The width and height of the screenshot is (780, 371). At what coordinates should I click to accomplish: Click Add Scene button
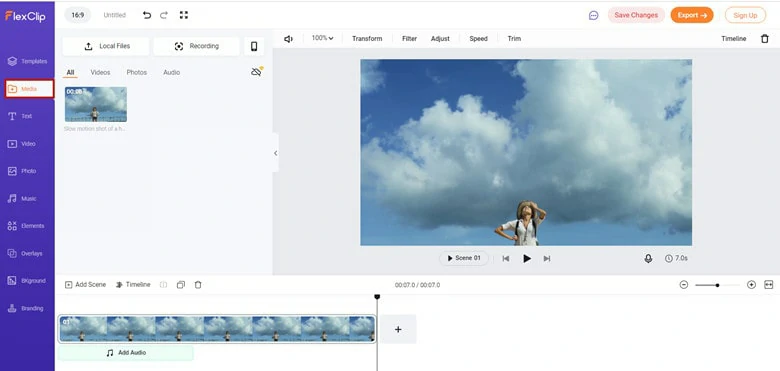86,285
